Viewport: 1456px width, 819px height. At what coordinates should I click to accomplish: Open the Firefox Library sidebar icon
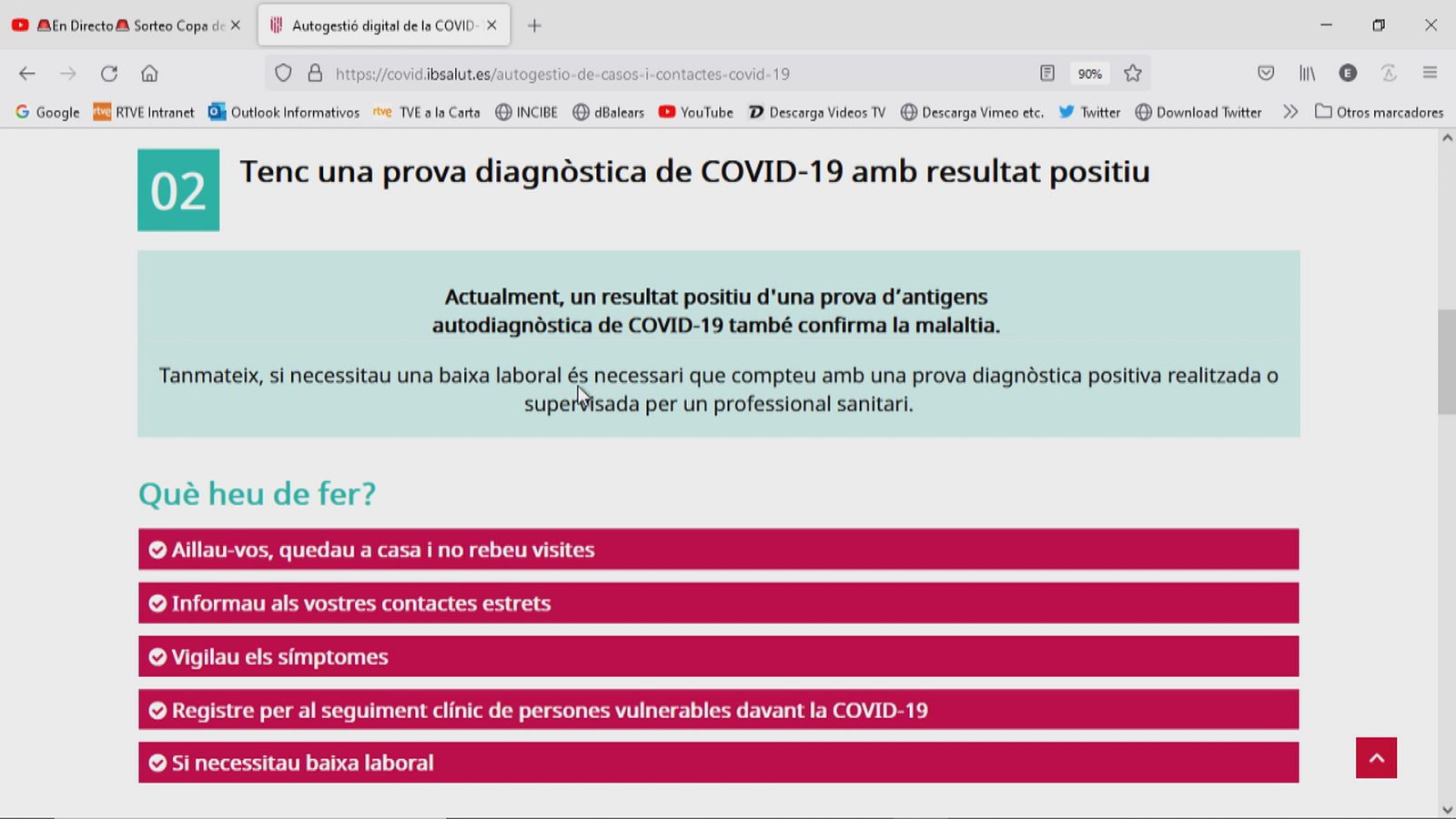(x=1307, y=74)
